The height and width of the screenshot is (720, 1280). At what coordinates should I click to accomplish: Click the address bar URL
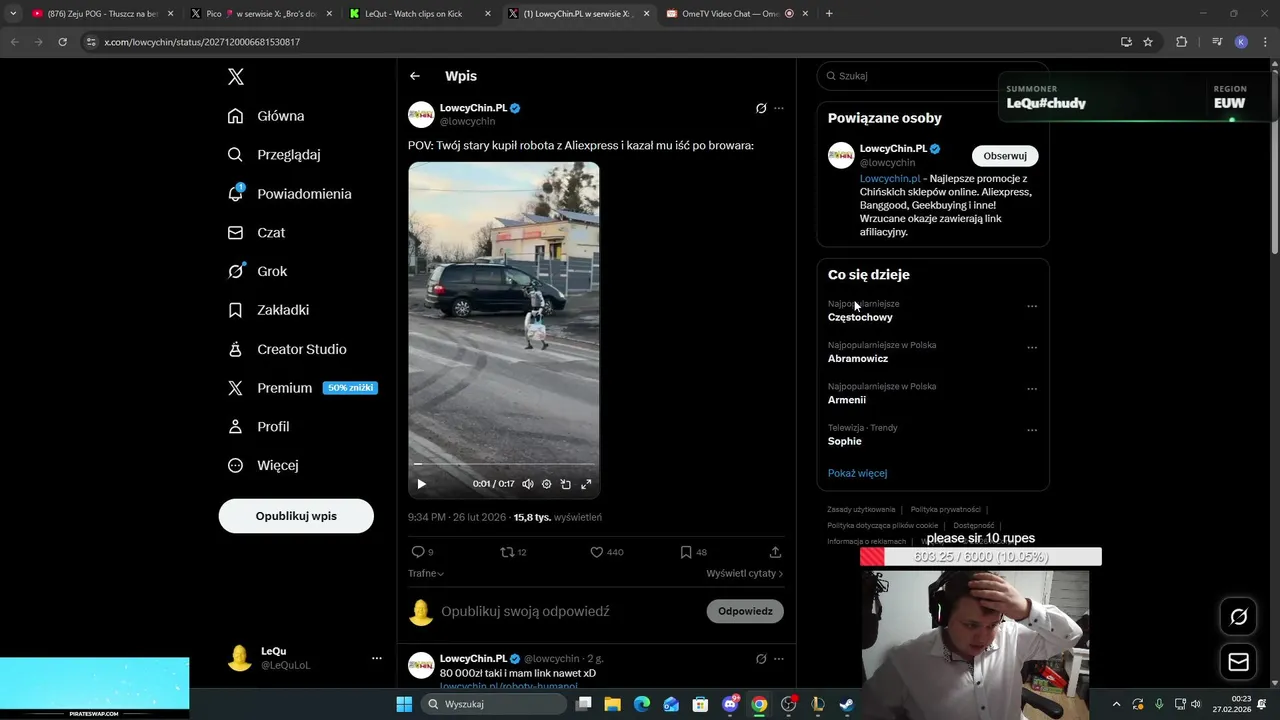click(202, 42)
